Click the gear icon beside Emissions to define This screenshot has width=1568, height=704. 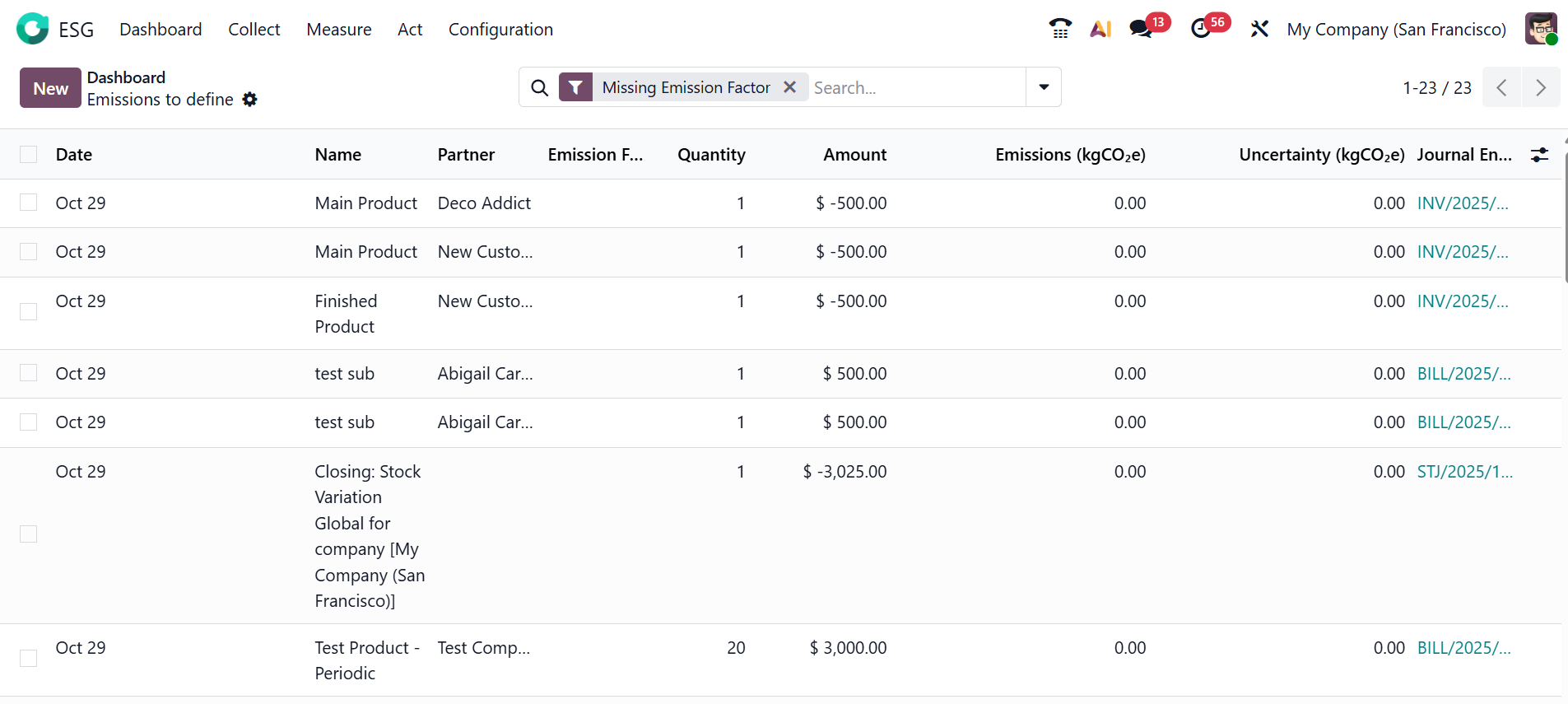(250, 100)
